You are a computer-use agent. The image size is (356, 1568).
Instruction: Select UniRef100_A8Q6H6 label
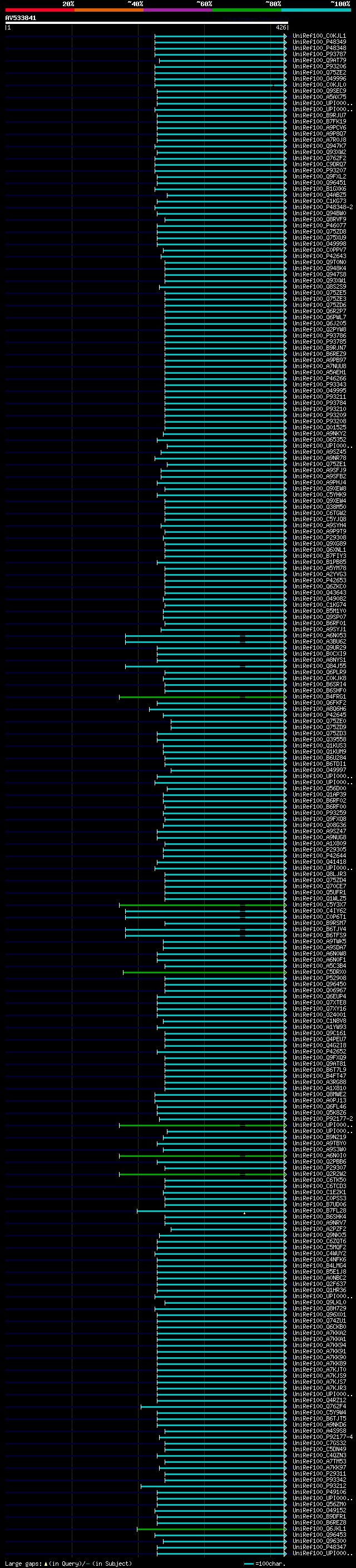319,709
